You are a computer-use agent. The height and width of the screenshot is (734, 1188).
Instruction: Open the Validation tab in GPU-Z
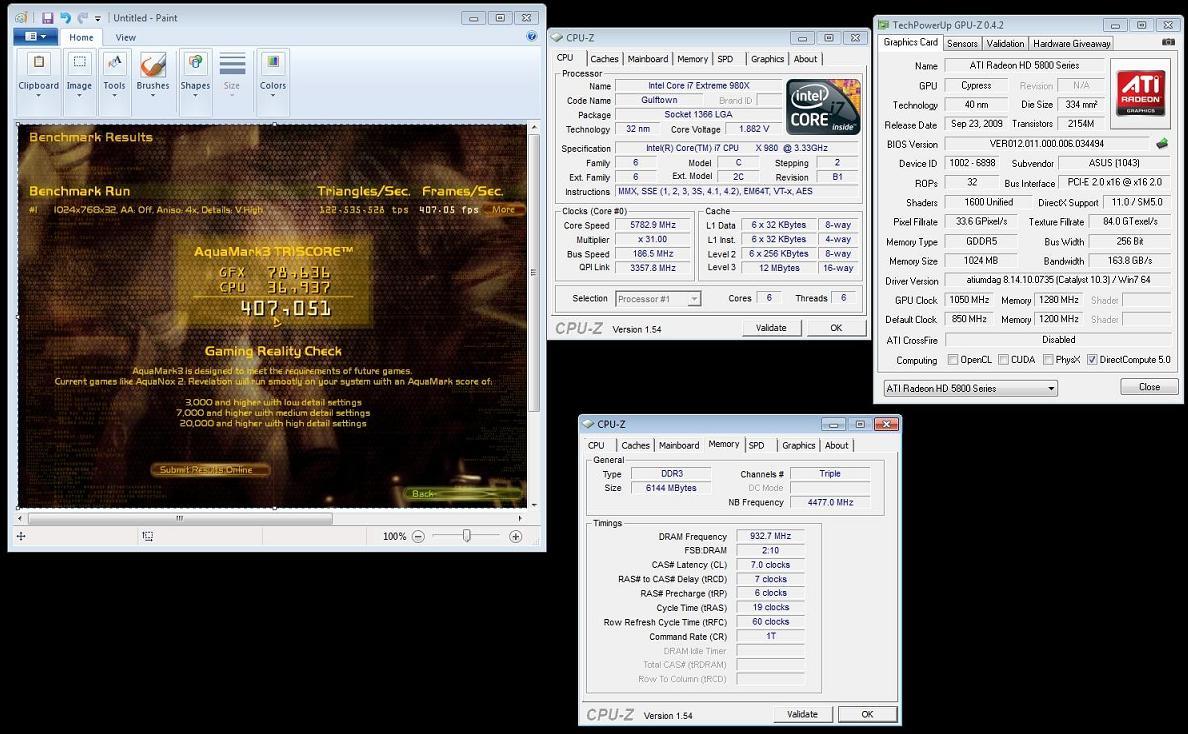coord(1005,44)
